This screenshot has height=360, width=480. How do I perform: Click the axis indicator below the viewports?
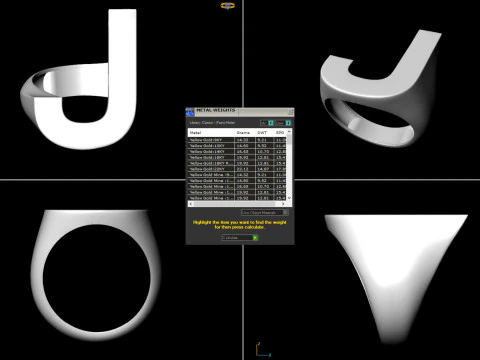pyautogui.click(x=263, y=350)
